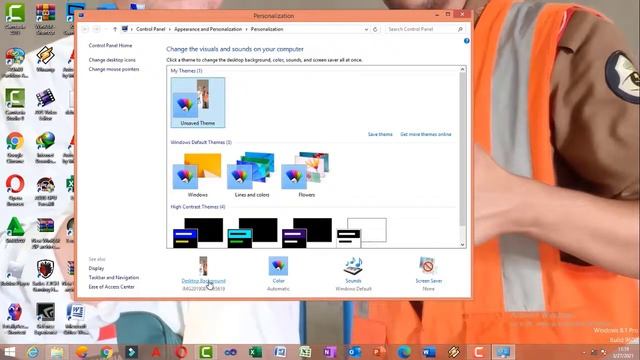This screenshot has height=360, width=640.
Task: Click Control Panel in the breadcrumb
Action: point(151,29)
